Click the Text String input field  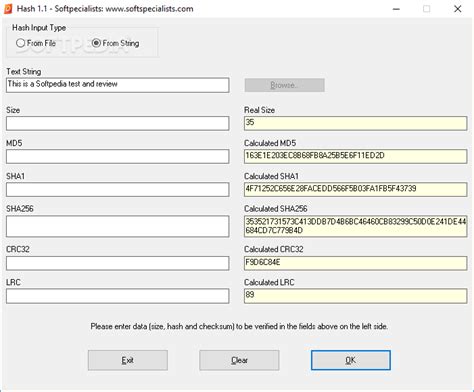tap(117, 85)
